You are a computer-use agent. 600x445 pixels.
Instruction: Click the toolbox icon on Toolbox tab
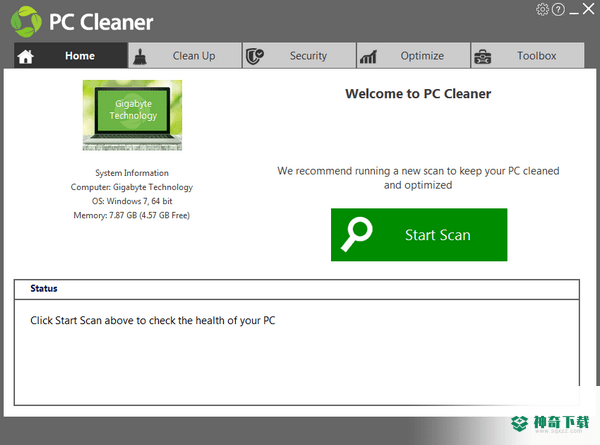[x=483, y=57]
